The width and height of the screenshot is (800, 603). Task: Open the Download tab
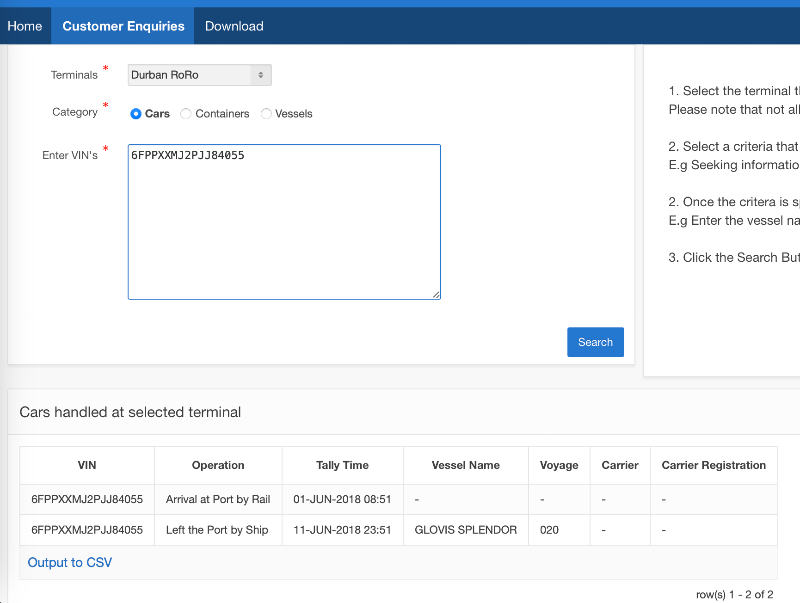(234, 26)
